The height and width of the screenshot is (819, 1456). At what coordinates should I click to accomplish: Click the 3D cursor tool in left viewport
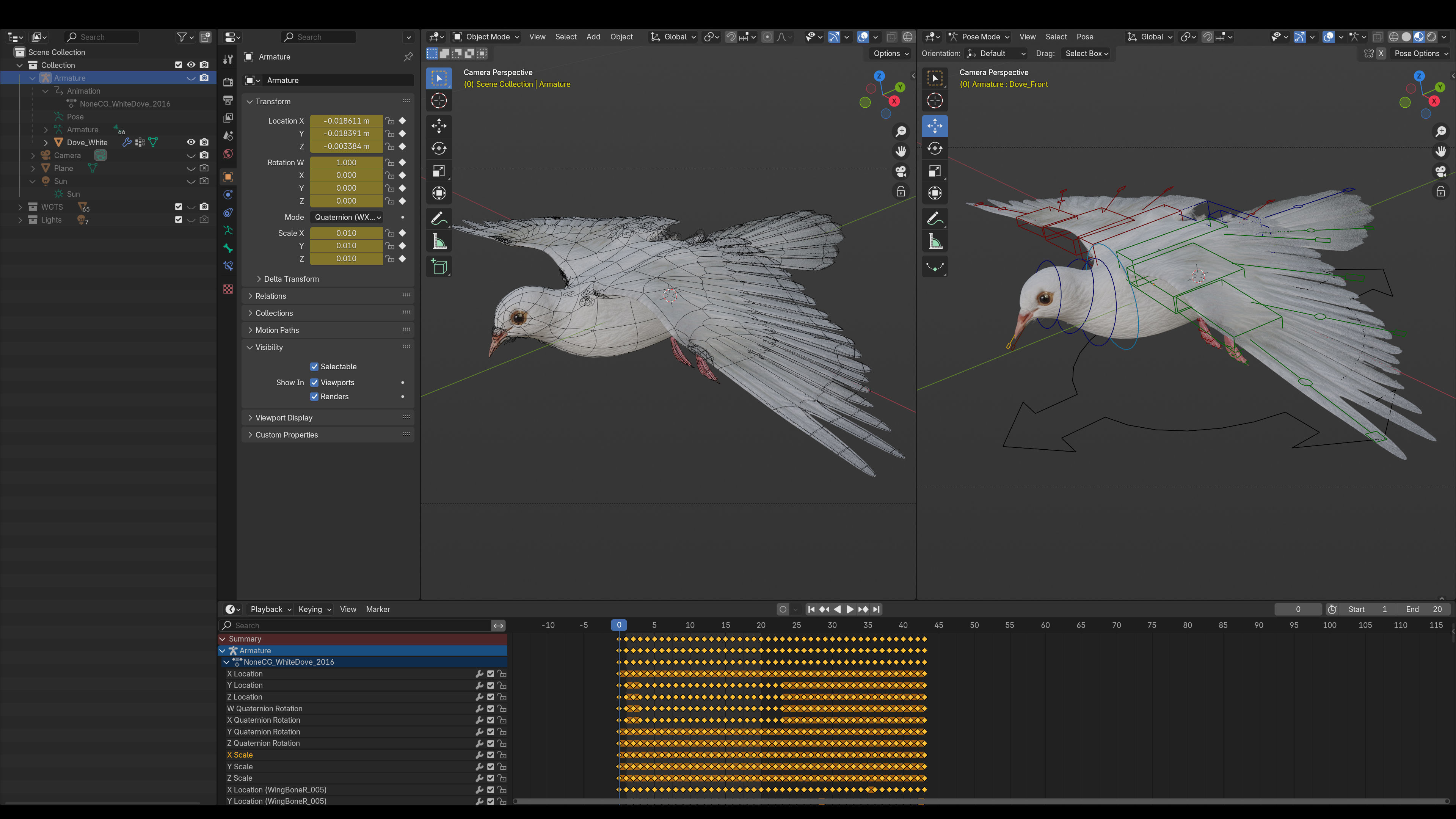point(439,100)
